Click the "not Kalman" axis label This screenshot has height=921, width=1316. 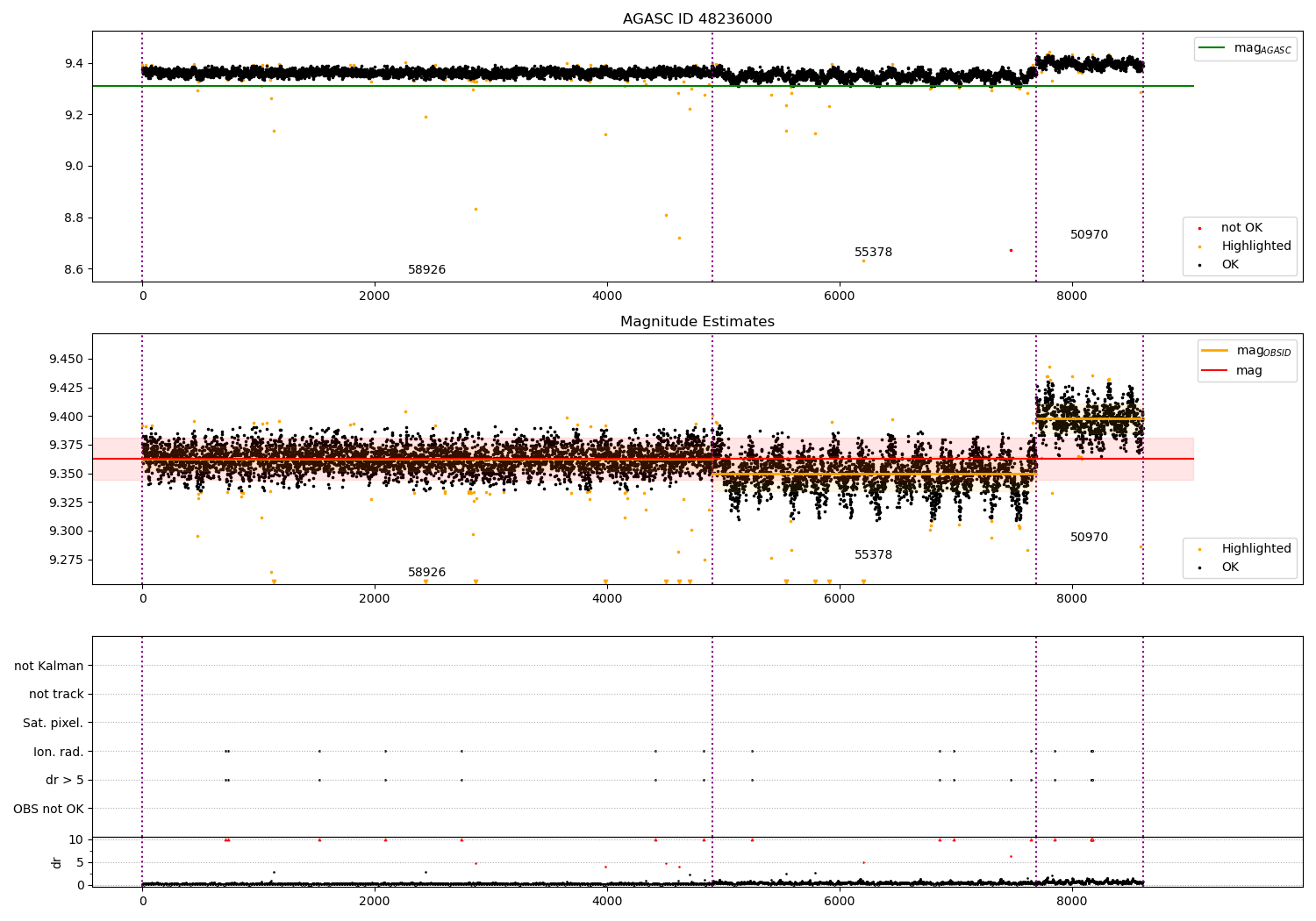point(49,667)
